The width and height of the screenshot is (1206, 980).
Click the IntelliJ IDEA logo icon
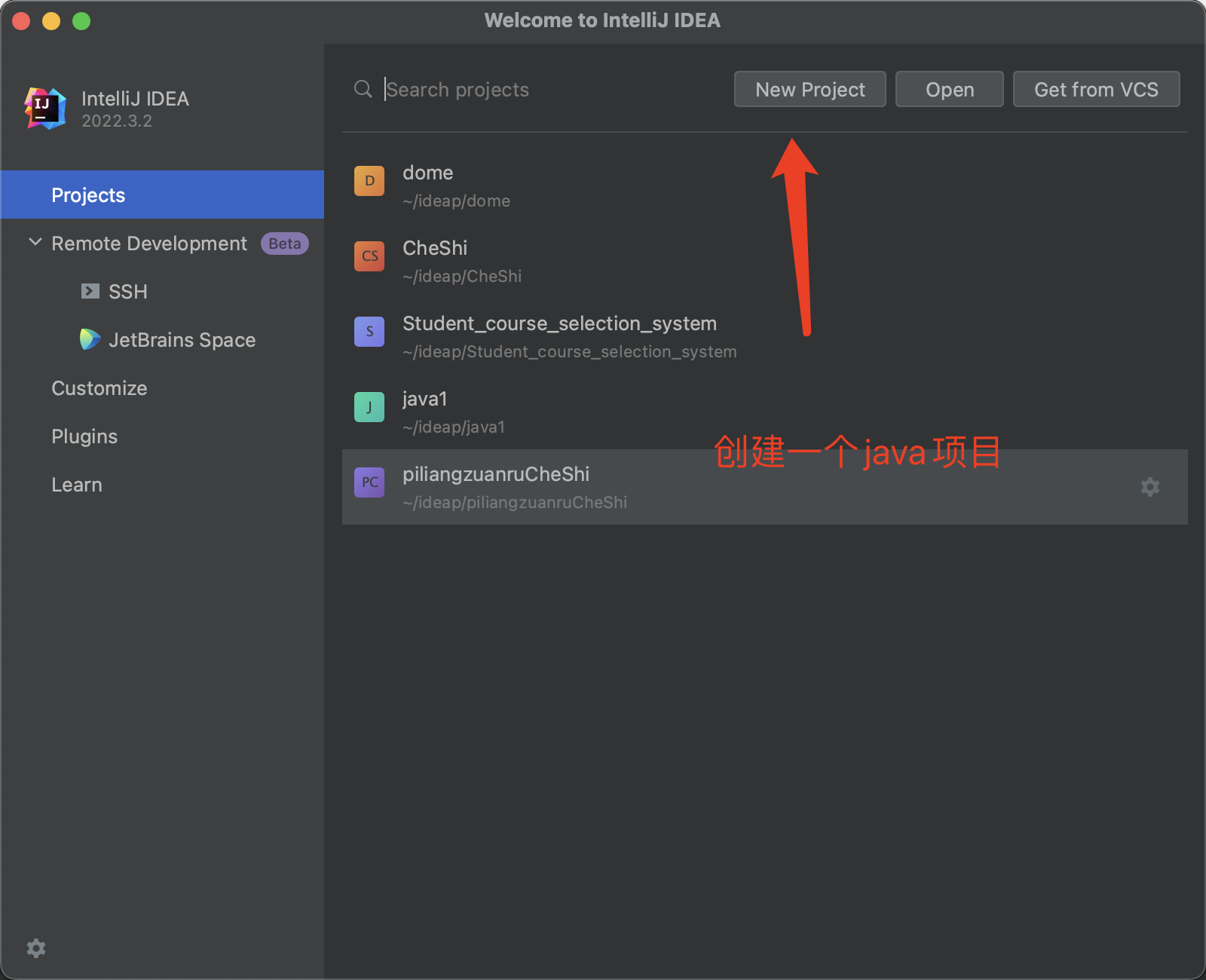point(45,109)
